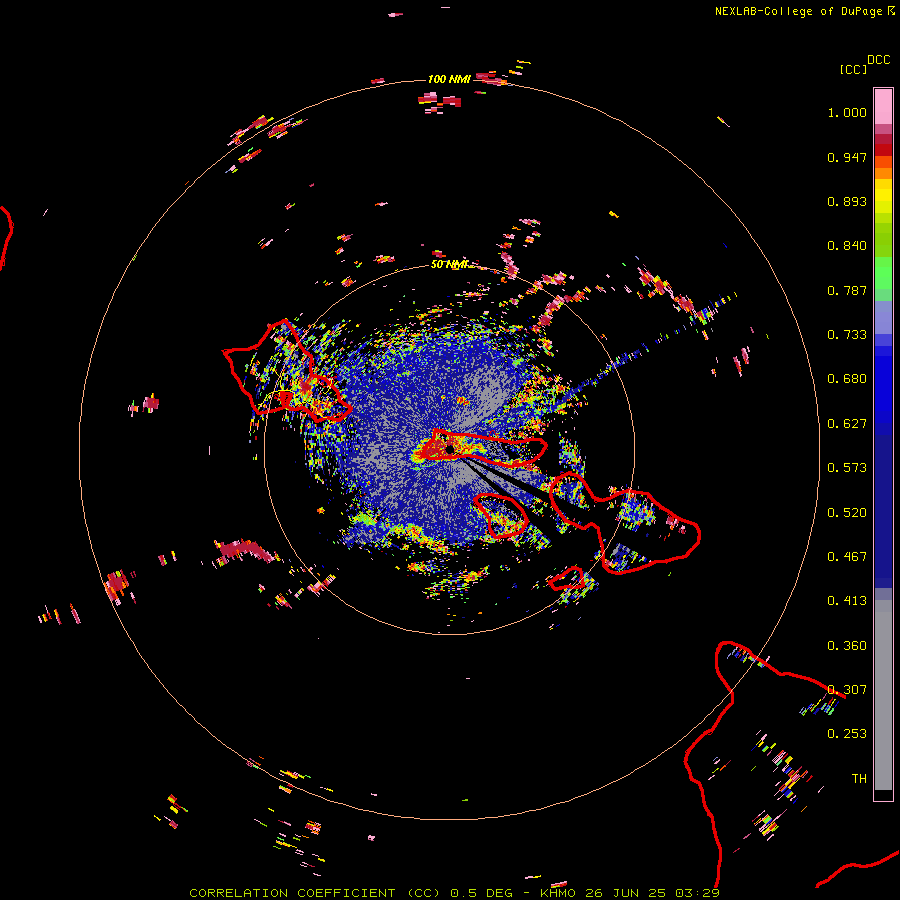Click the black radar site dot at center
The height and width of the screenshot is (900, 900).
450,449
